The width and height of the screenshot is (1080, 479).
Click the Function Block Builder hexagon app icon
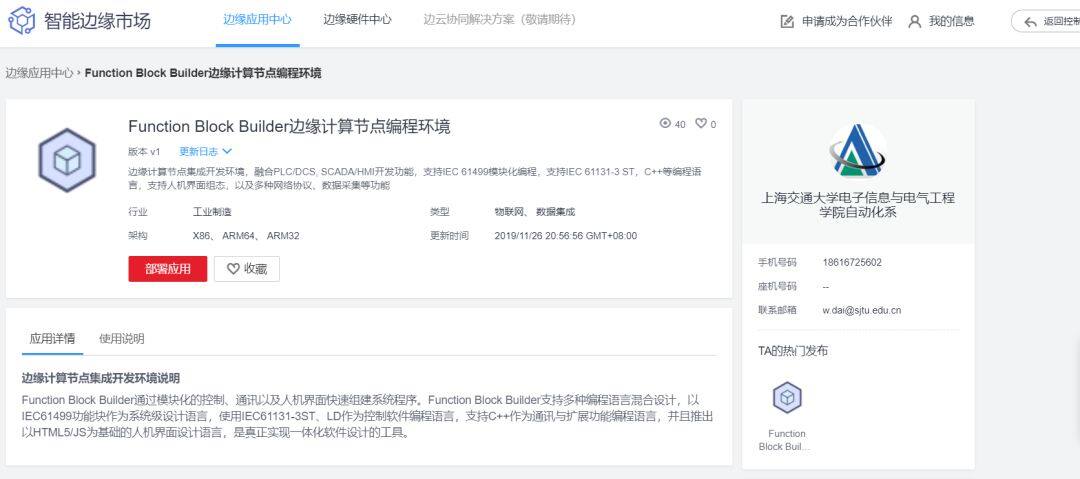[x=67, y=160]
